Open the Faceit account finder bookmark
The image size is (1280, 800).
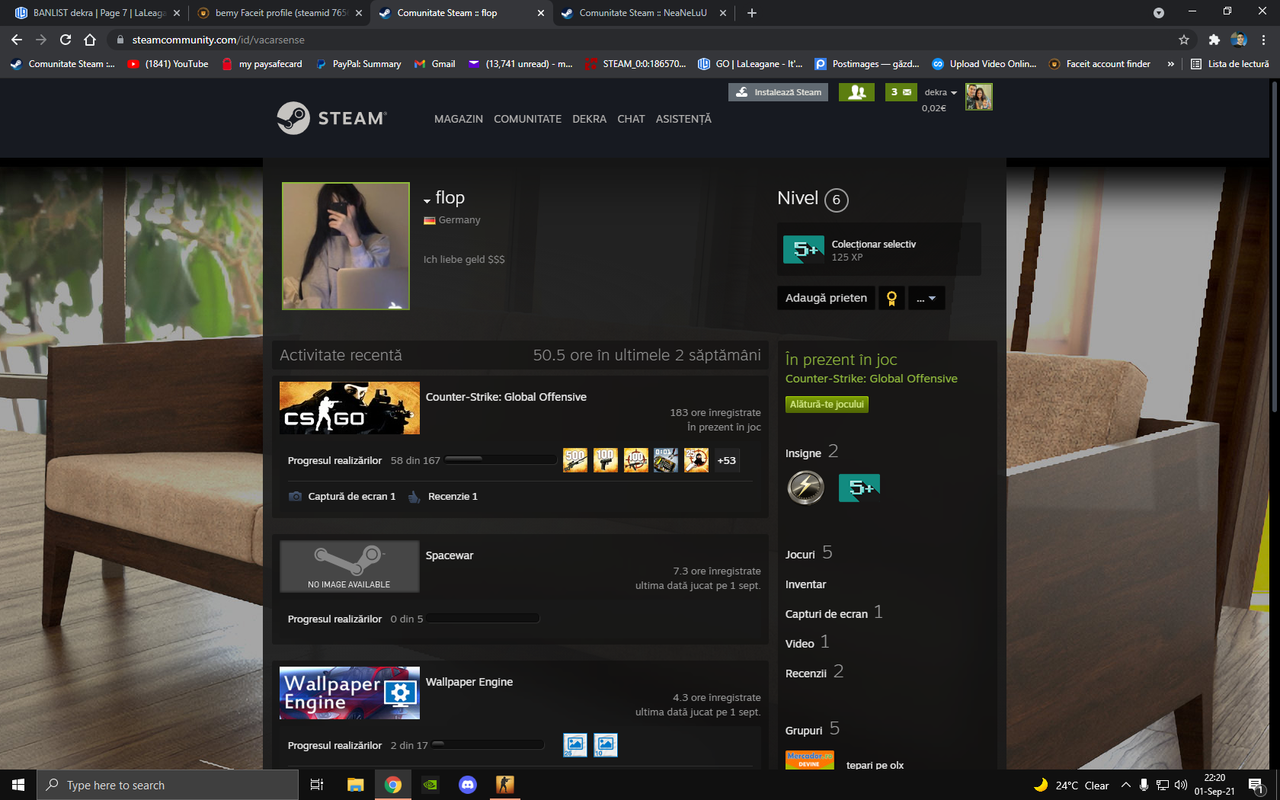point(1099,63)
